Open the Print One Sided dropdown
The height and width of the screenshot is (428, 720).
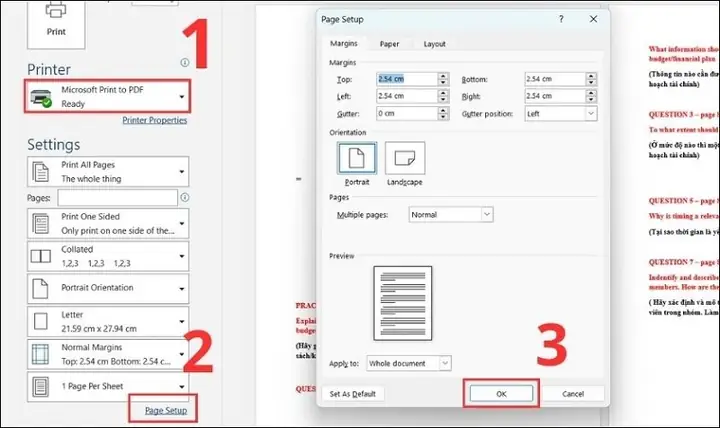[108, 224]
